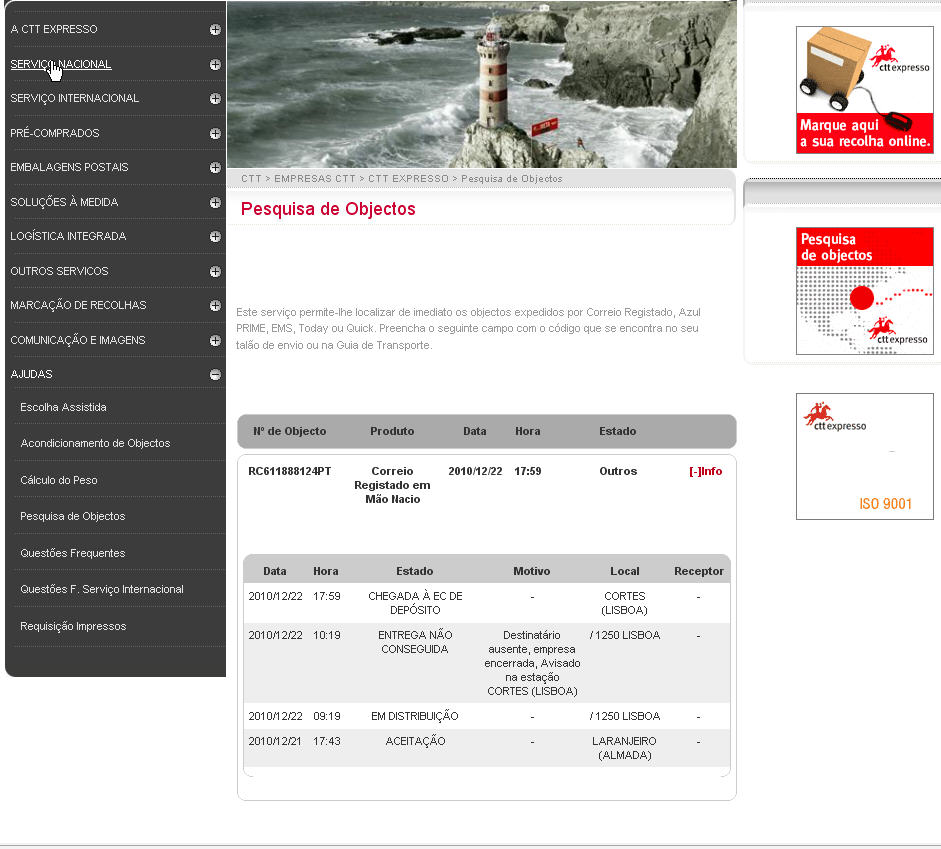Click the 'Produto' column header
941x849 pixels.
(392, 431)
